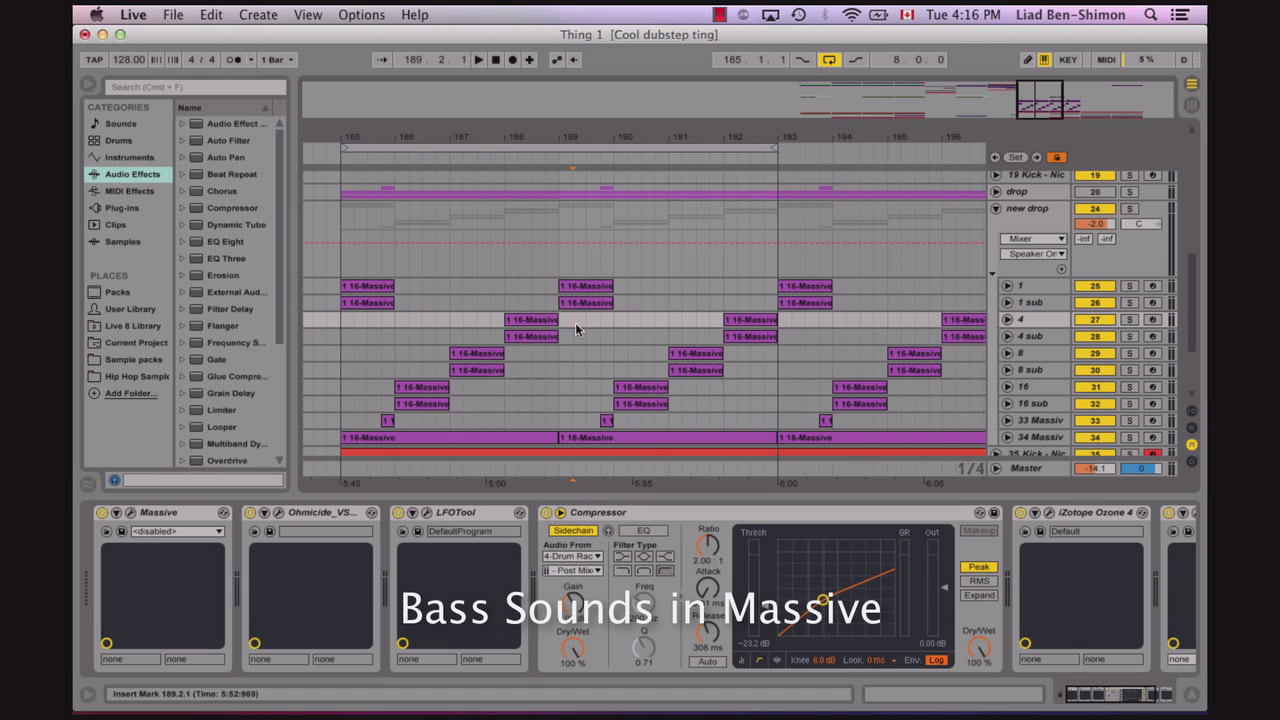Open the File menu
Image resolution: width=1280 pixels, height=720 pixels.
tap(173, 15)
